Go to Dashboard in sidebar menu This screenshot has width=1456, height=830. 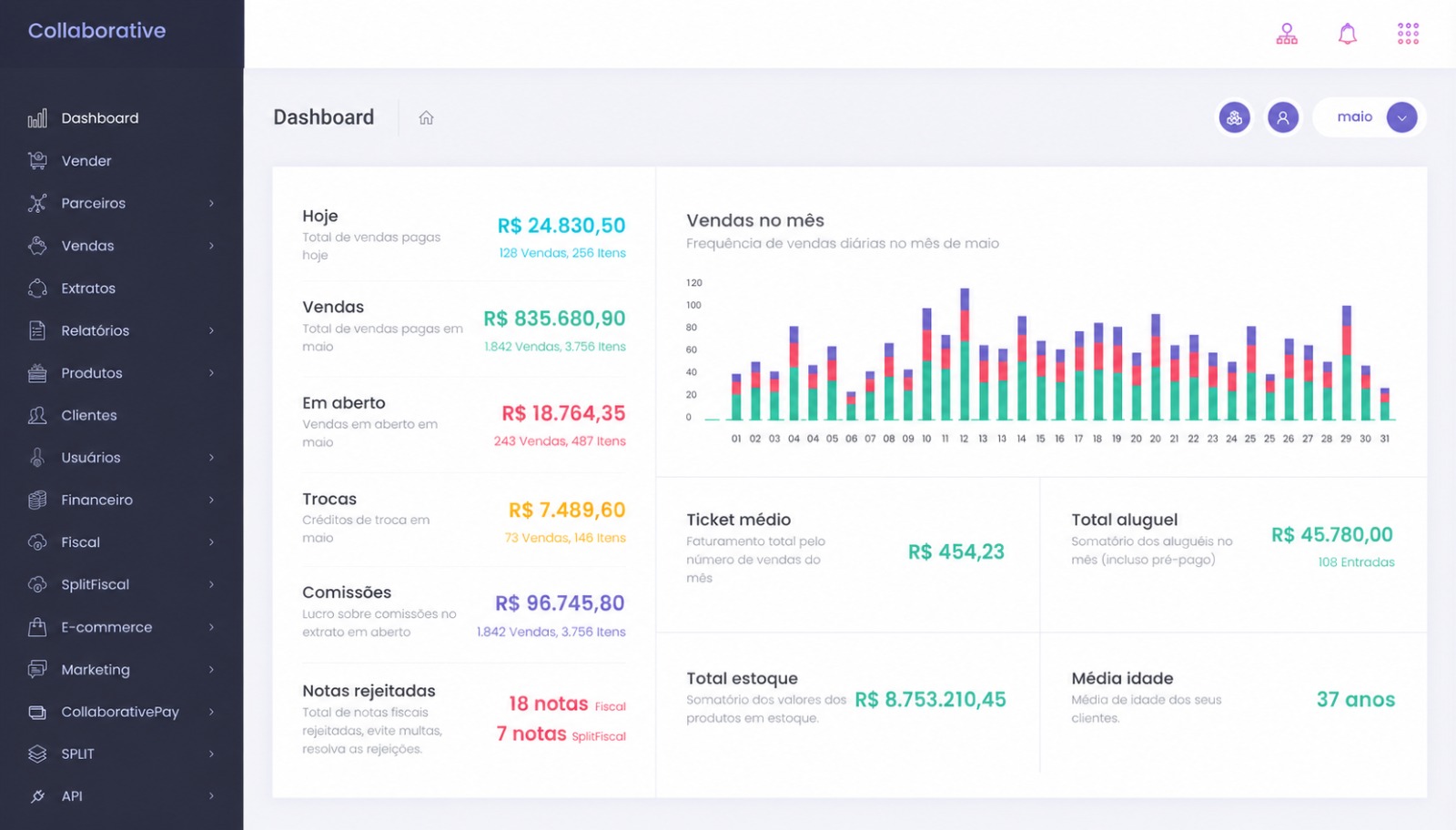tap(100, 118)
